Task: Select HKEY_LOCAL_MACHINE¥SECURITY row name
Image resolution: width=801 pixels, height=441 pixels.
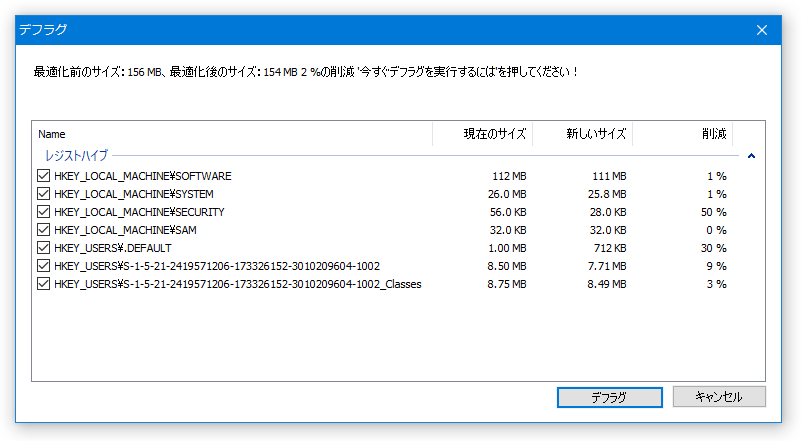Action: [x=139, y=212]
